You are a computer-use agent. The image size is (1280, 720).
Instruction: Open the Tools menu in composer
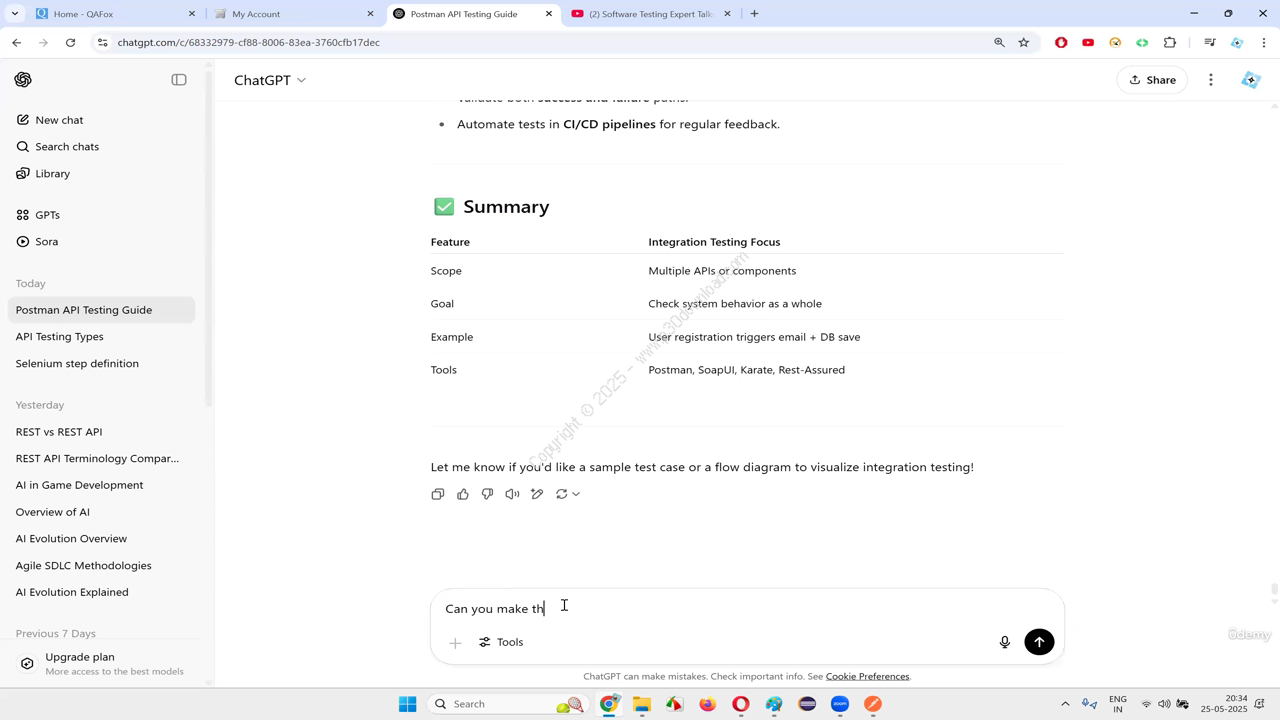(x=501, y=642)
